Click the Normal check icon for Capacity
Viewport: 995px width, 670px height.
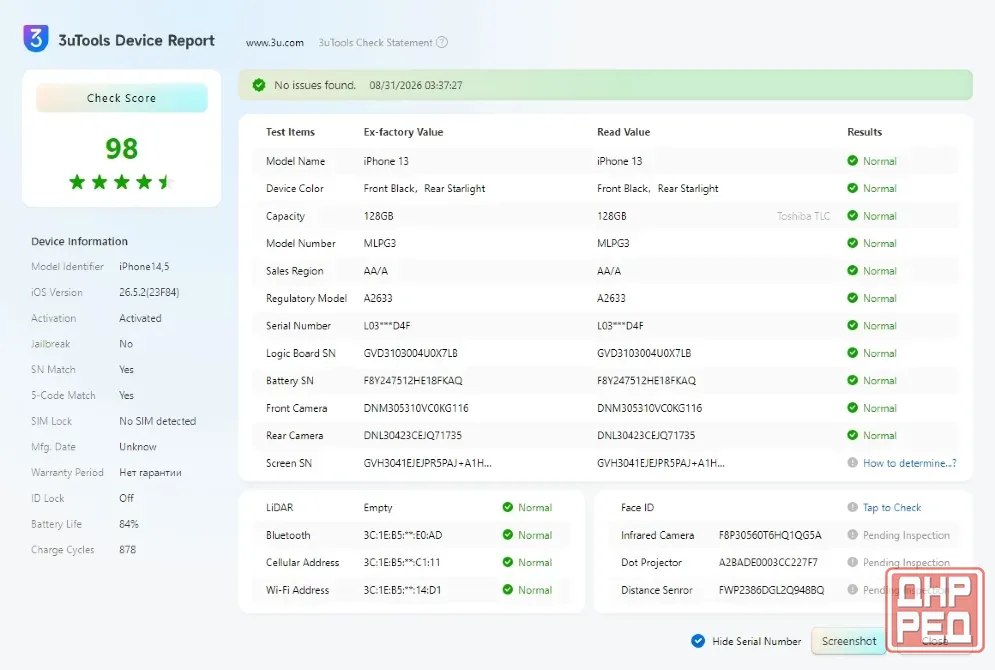point(852,216)
